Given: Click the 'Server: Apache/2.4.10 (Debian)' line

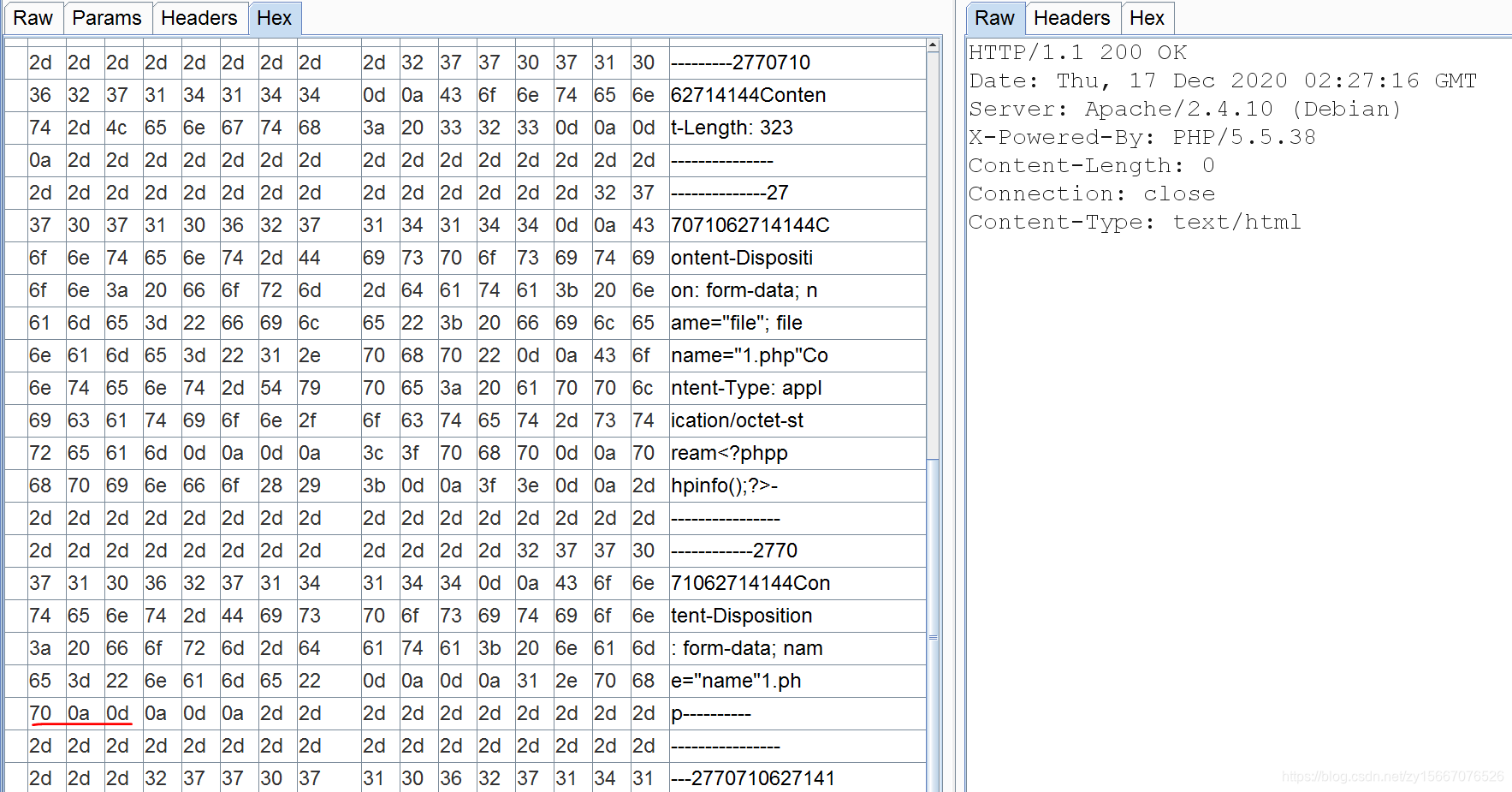Looking at the screenshot, I should click(1185, 109).
